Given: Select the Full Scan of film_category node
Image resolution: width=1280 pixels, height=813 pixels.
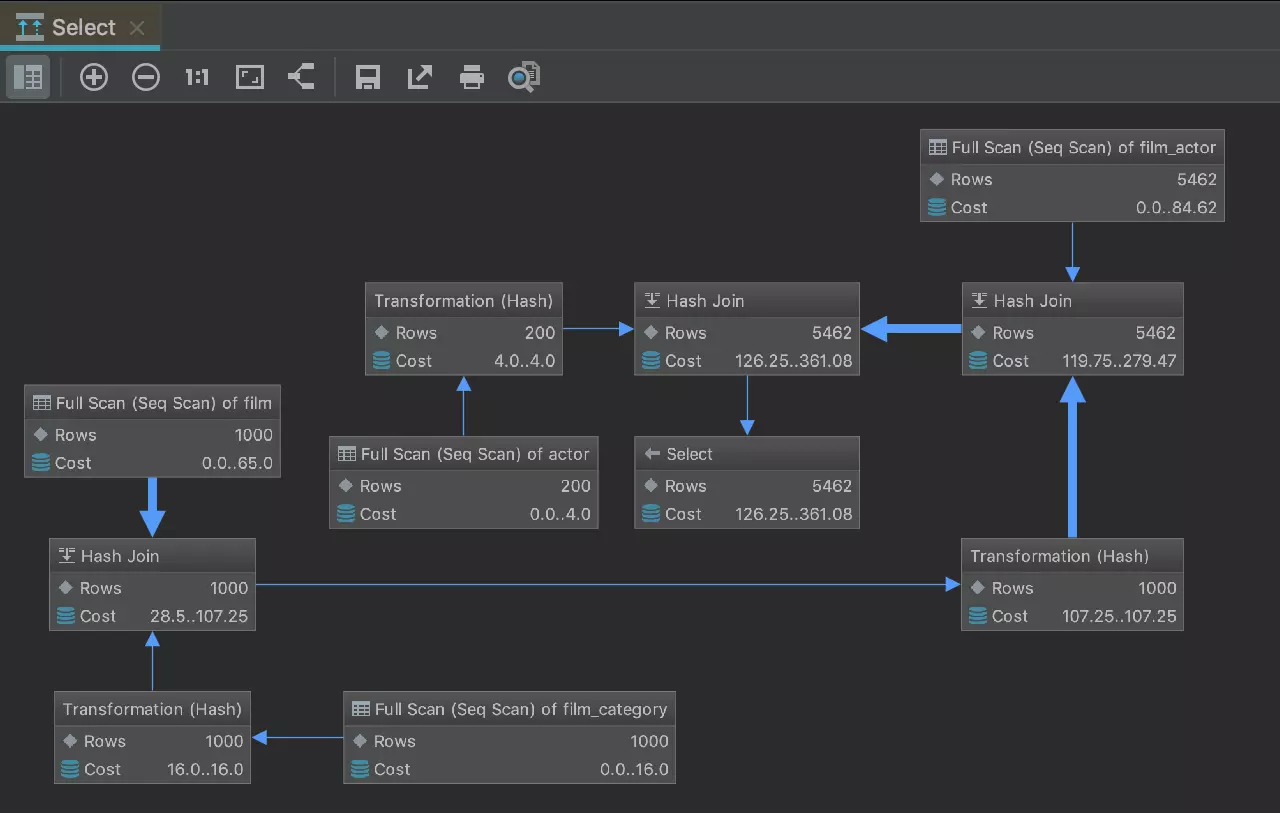Looking at the screenshot, I should [x=509, y=709].
